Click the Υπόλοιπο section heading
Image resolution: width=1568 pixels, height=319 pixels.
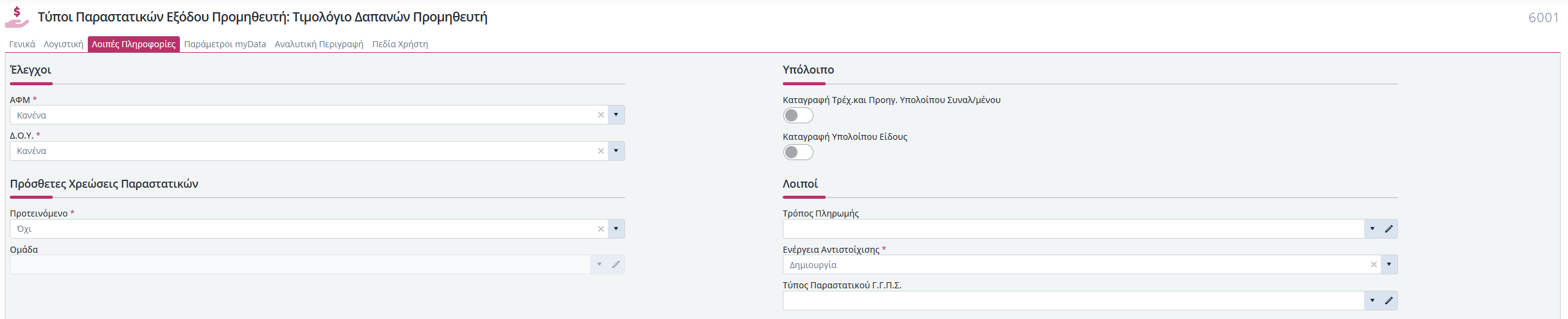click(x=808, y=70)
